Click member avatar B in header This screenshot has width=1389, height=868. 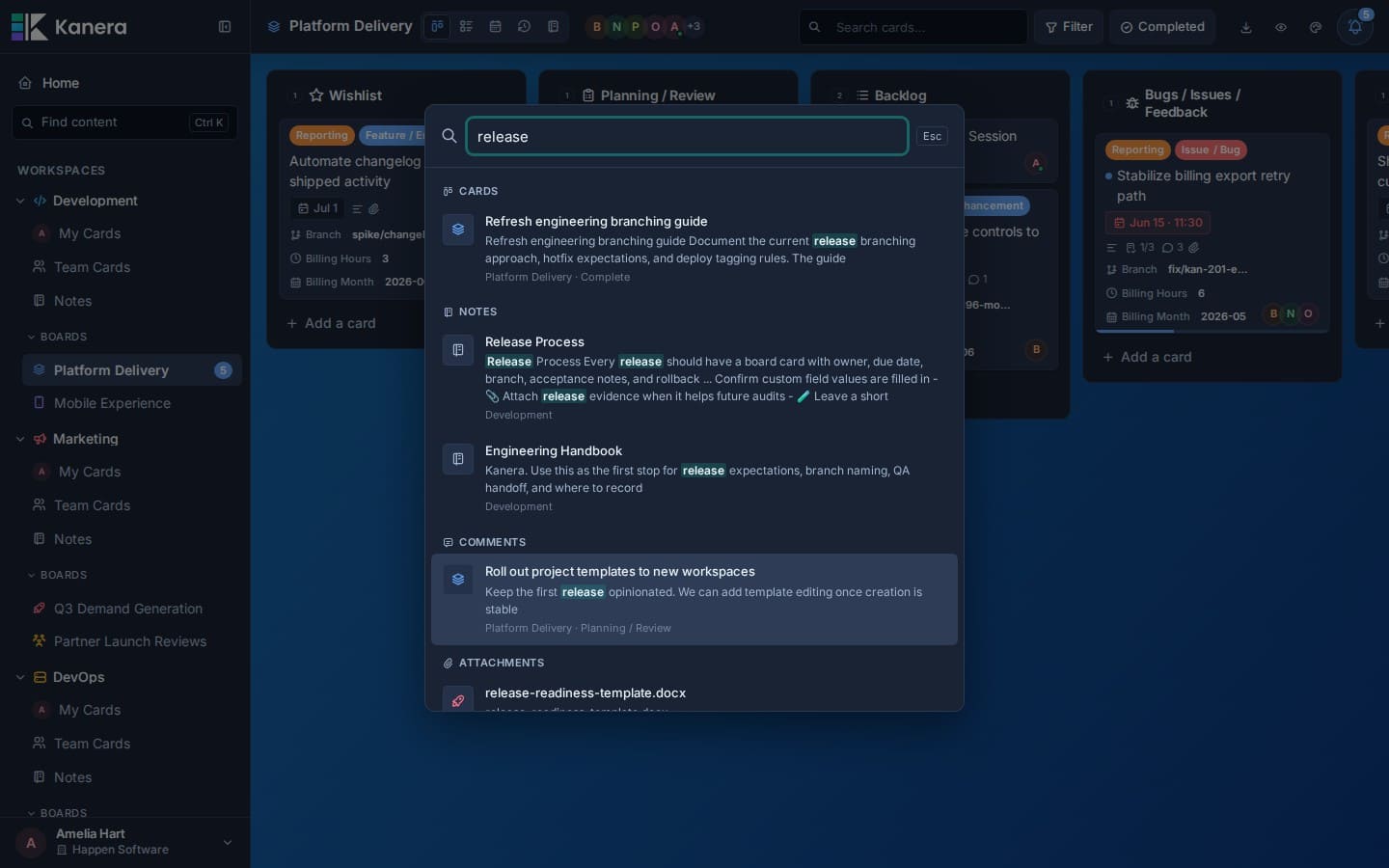point(596,27)
